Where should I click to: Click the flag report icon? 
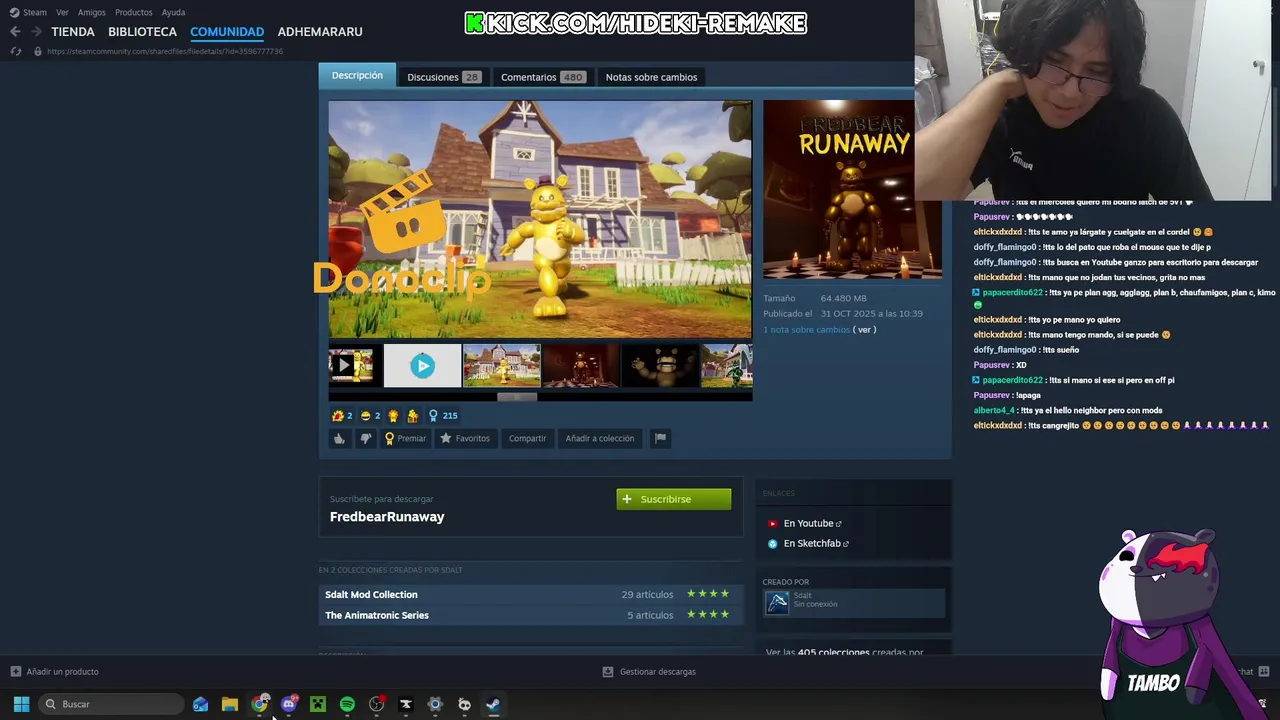pyautogui.click(x=660, y=438)
